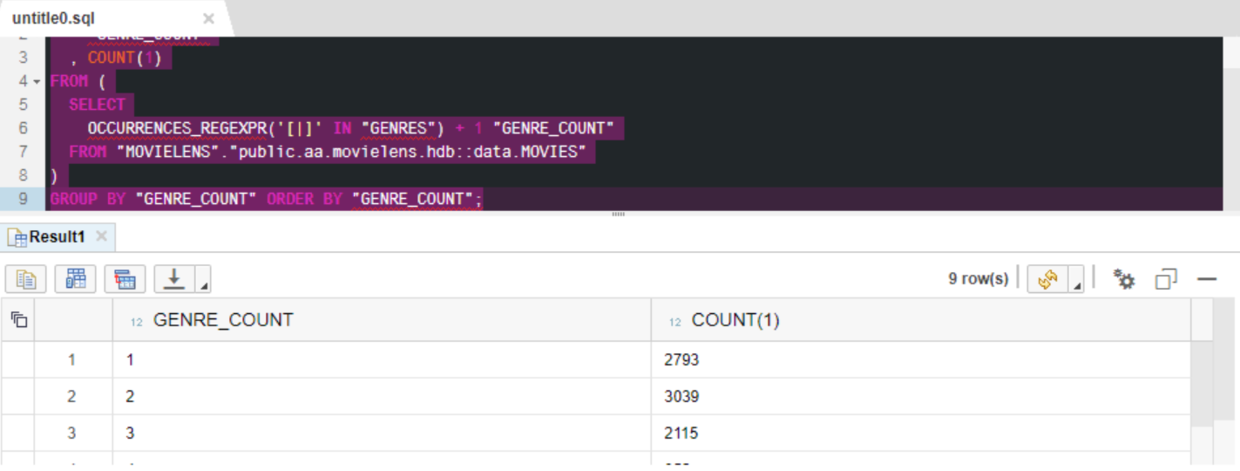The image size is (1240, 471).
Task: Close the Result1 tab
Action: [x=103, y=237]
